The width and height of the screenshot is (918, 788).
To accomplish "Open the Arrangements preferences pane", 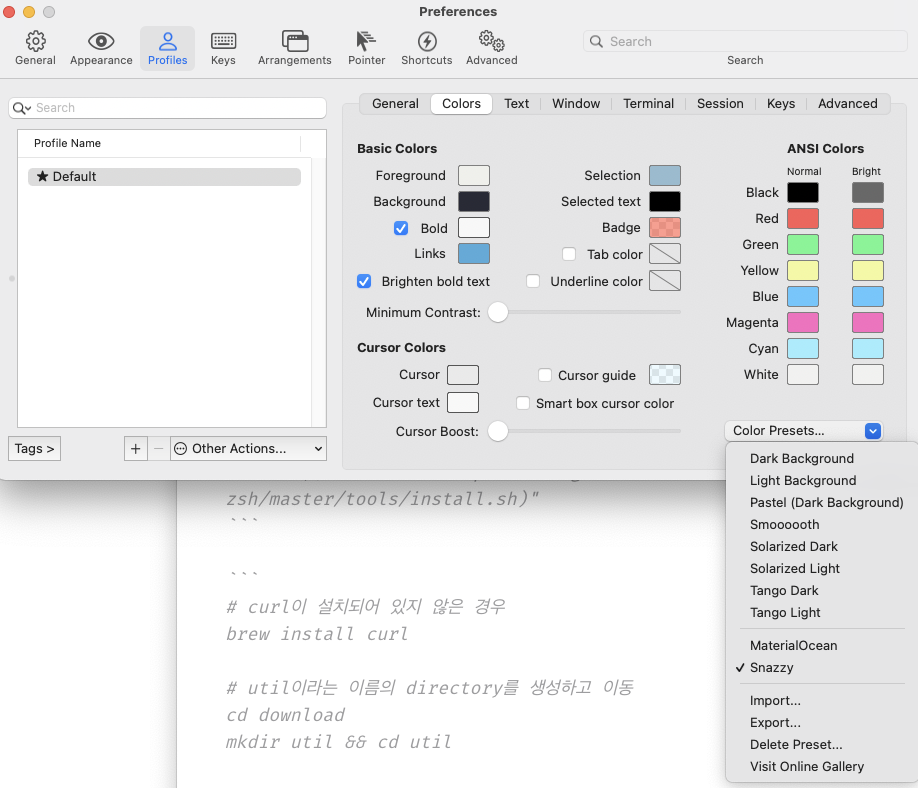I will [x=294, y=48].
